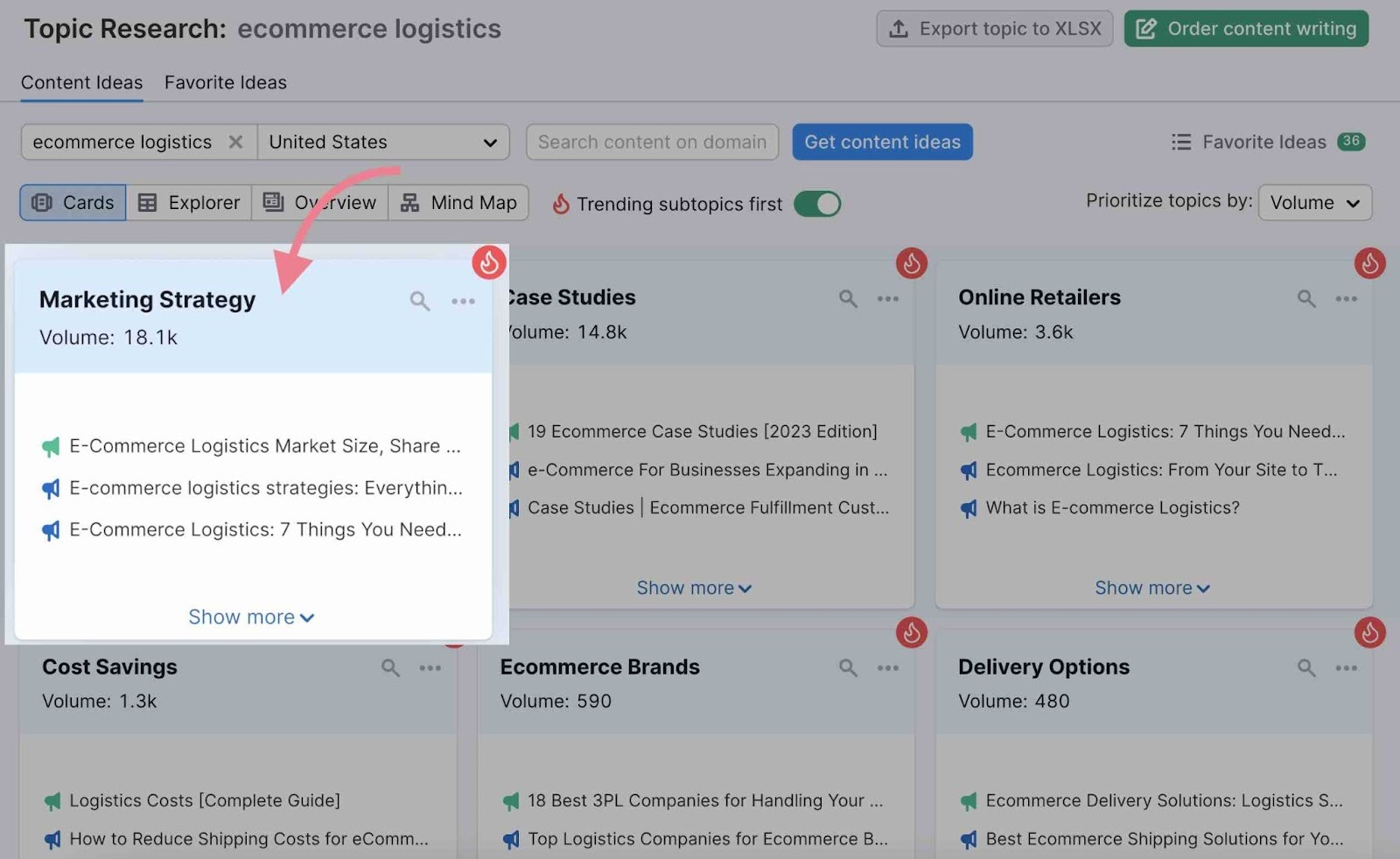The width and height of the screenshot is (1400, 859).
Task: Click the magnifier icon on Marketing Strategy card
Action: (x=419, y=300)
